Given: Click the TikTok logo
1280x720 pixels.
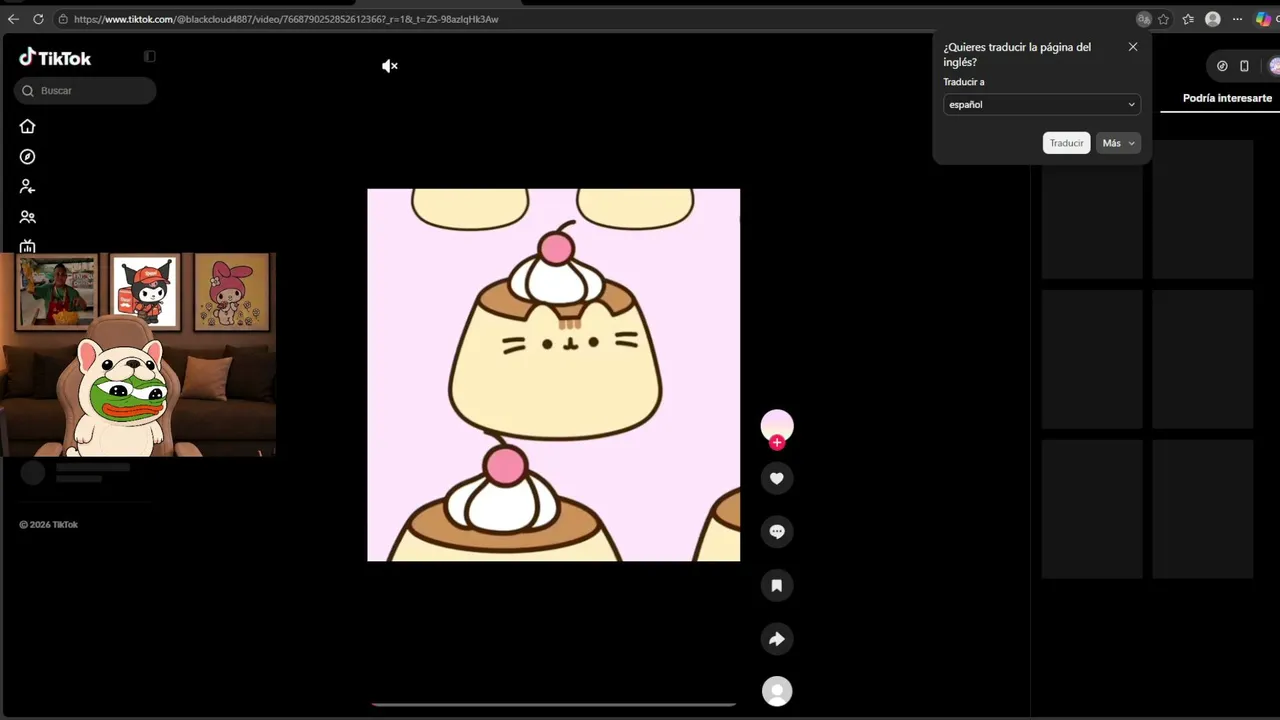Looking at the screenshot, I should coord(55,57).
